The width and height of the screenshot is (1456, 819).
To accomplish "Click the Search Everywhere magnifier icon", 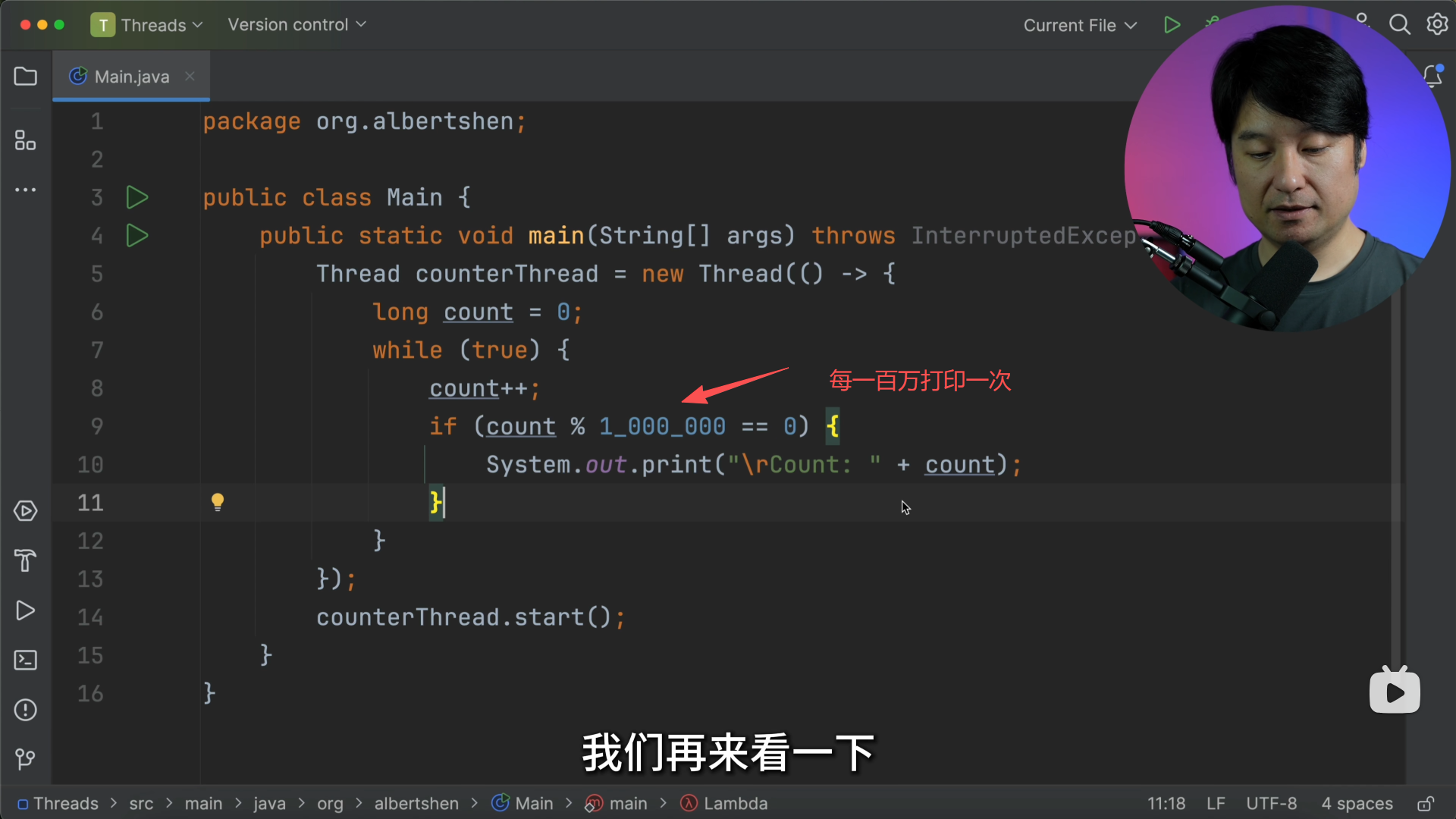I will [x=1399, y=25].
